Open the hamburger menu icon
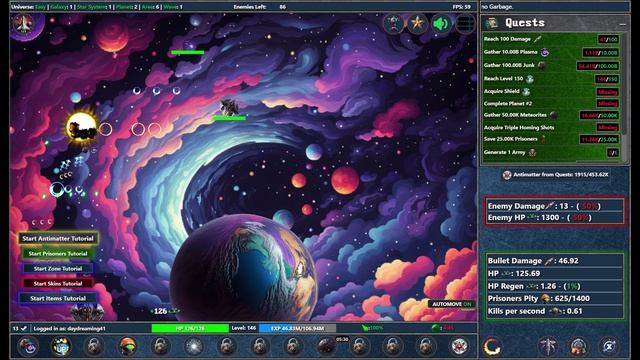The image size is (640, 360). (x=465, y=23)
